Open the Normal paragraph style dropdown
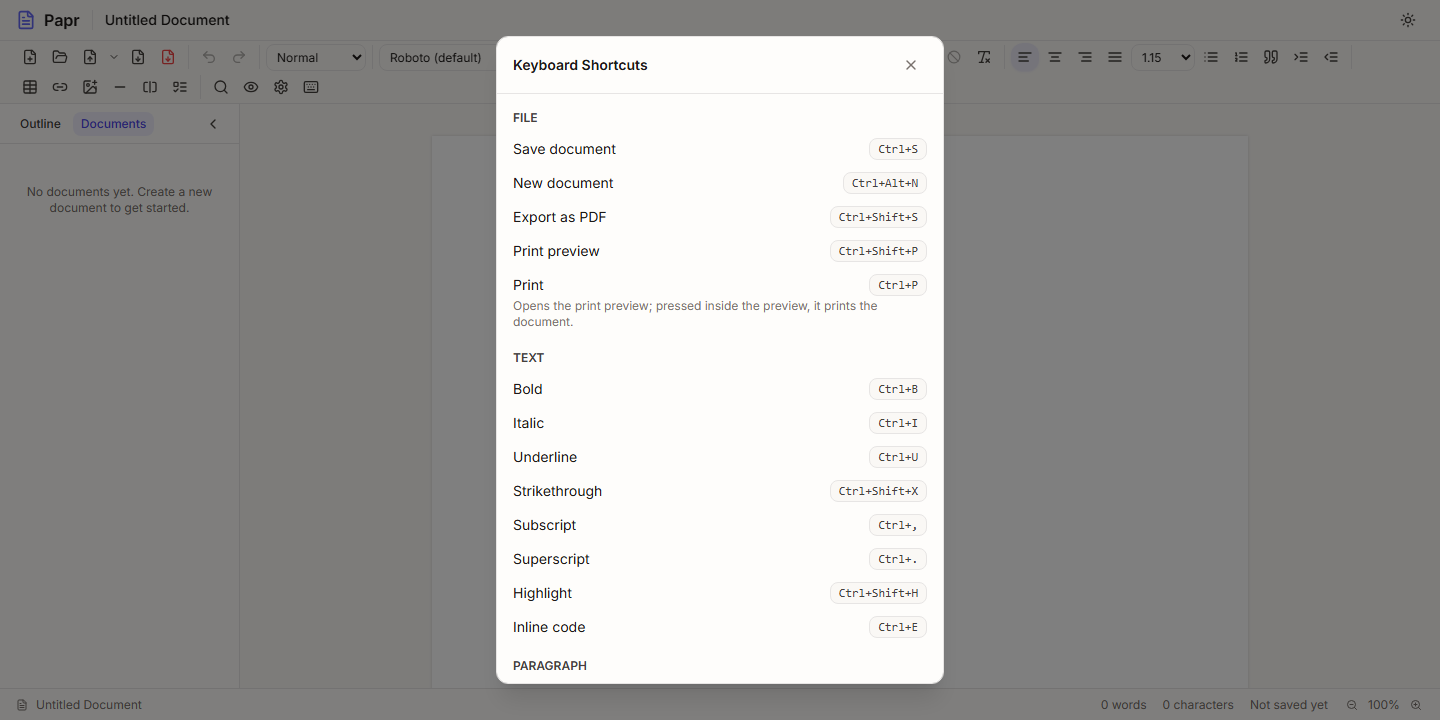1440x720 pixels. (x=317, y=57)
